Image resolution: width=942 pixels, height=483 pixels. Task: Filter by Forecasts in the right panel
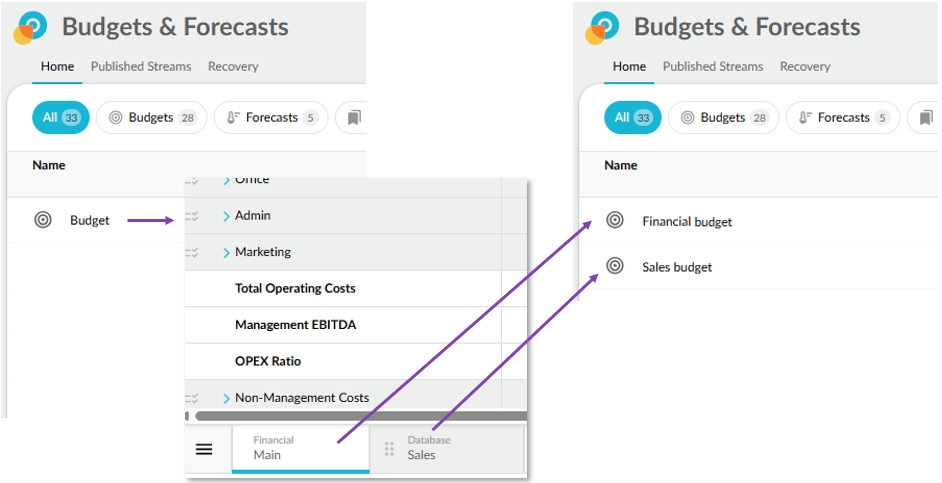(842, 118)
